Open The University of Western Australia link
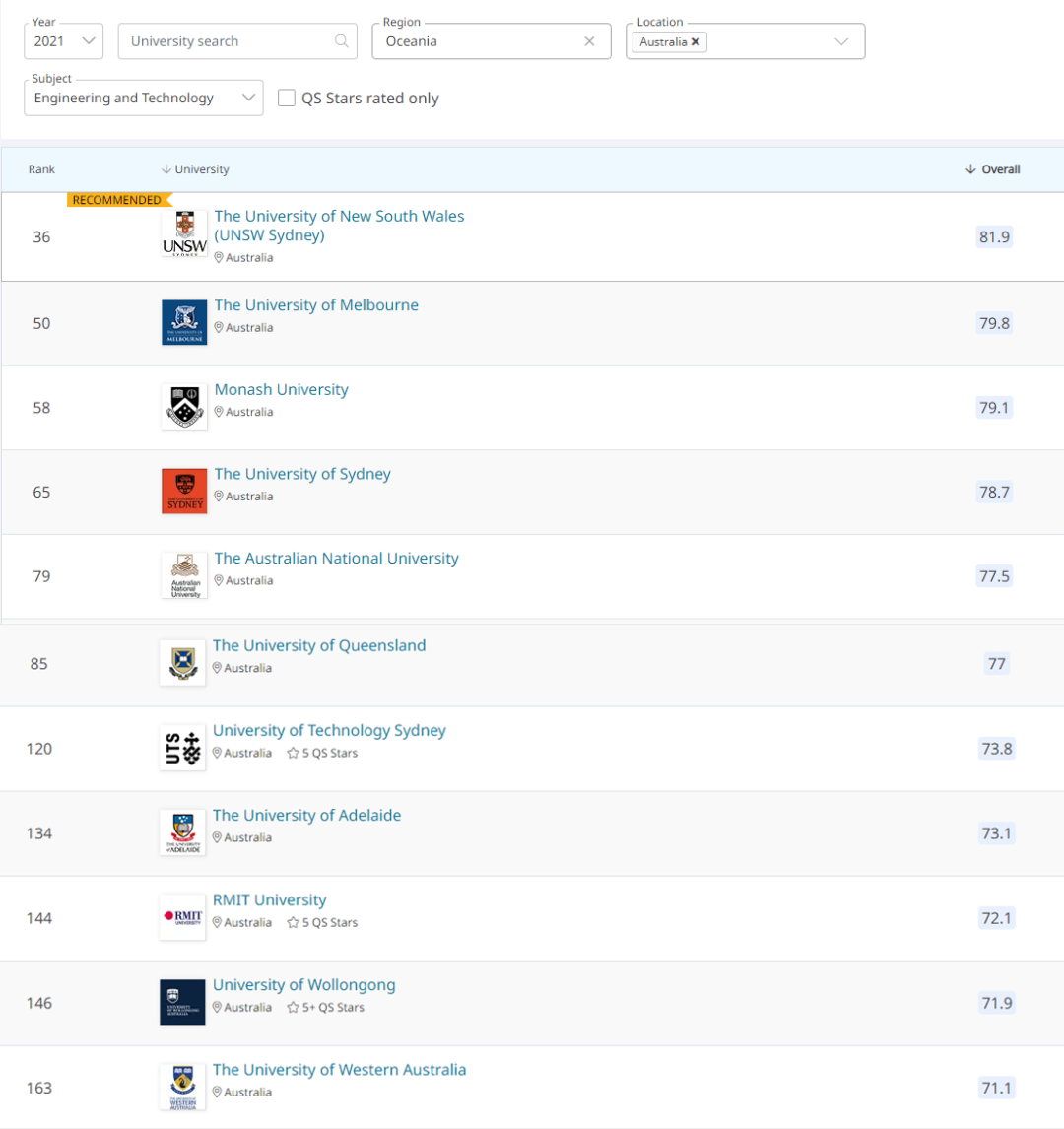1064x1129 pixels. (x=339, y=1069)
